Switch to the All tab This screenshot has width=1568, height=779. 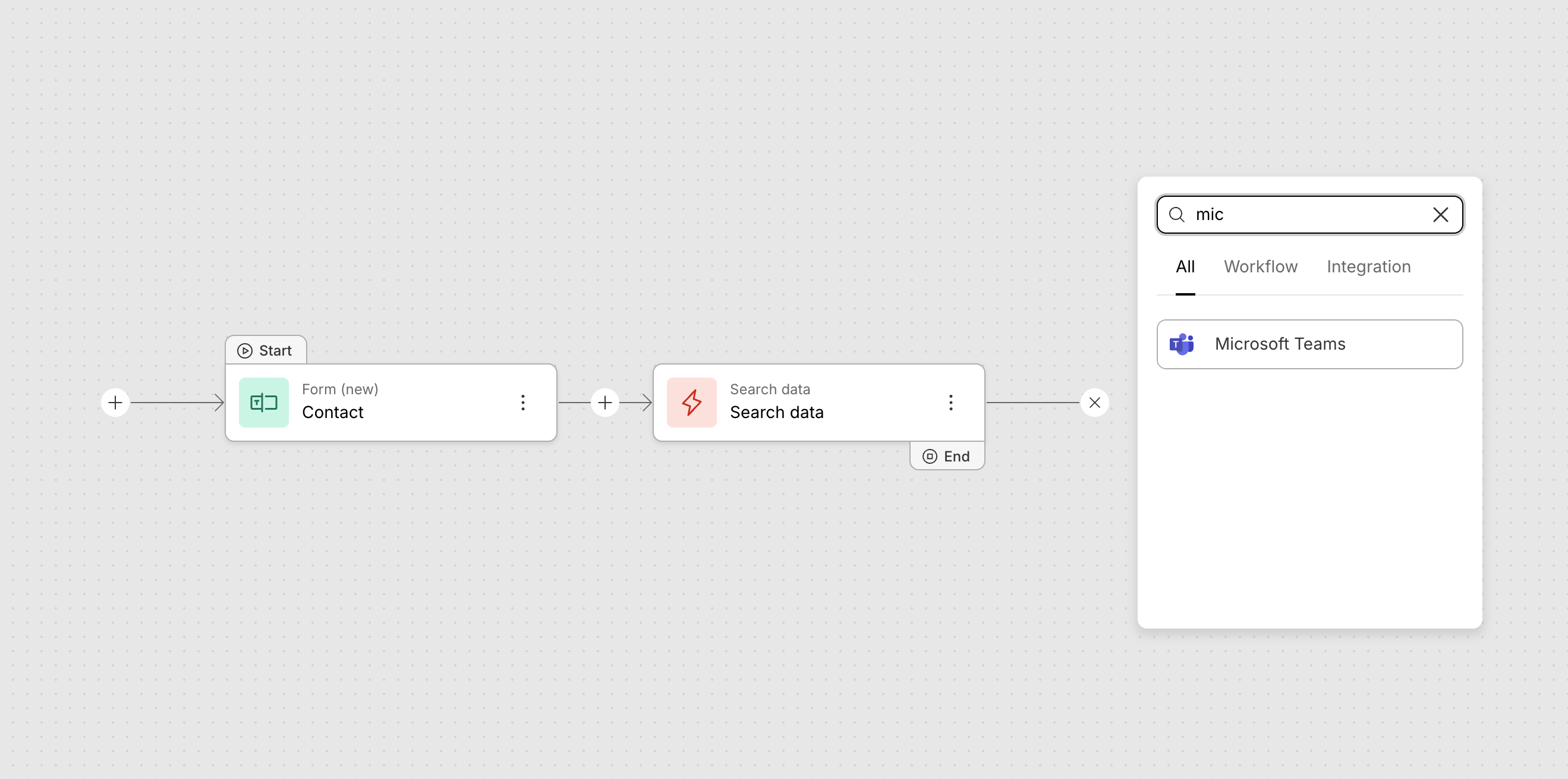[x=1185, y=267]
